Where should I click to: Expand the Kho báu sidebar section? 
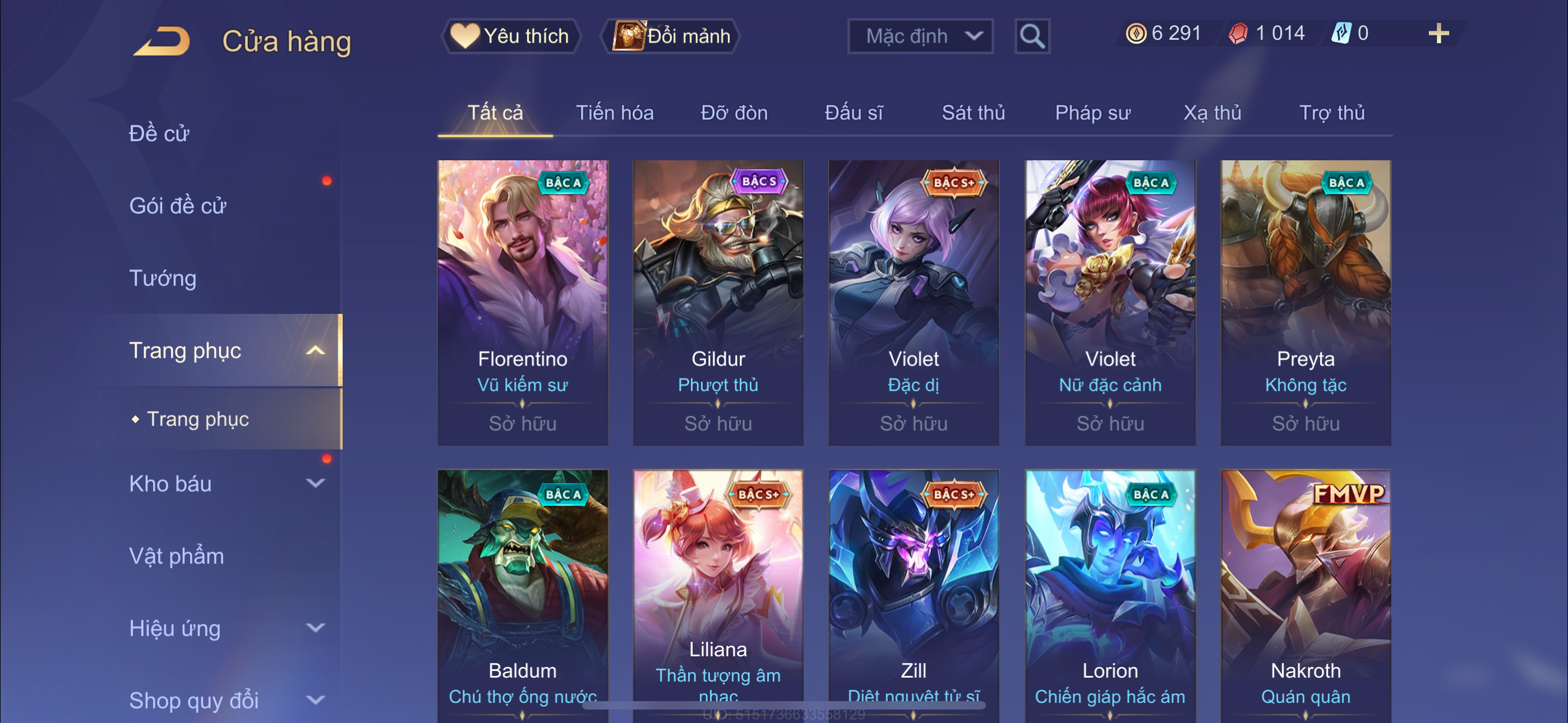pos(315,483)
